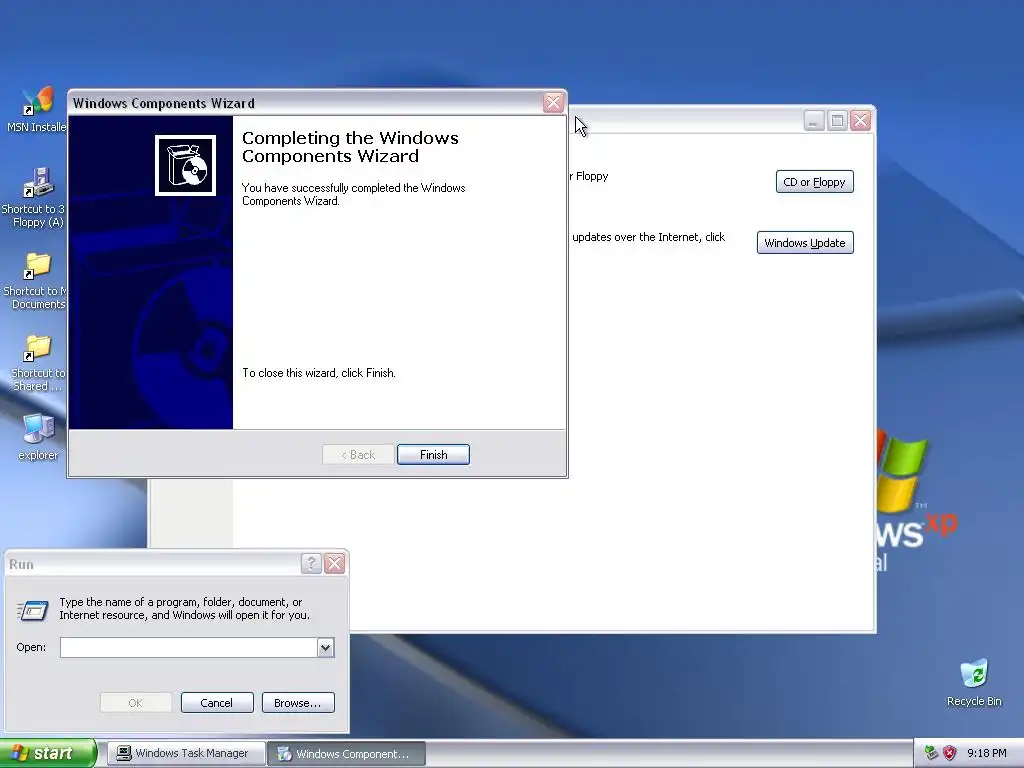The width and height of the screenshot is (1024, 768).
Task: Click the Run dialog help question mark
Action: coord(312,564)
